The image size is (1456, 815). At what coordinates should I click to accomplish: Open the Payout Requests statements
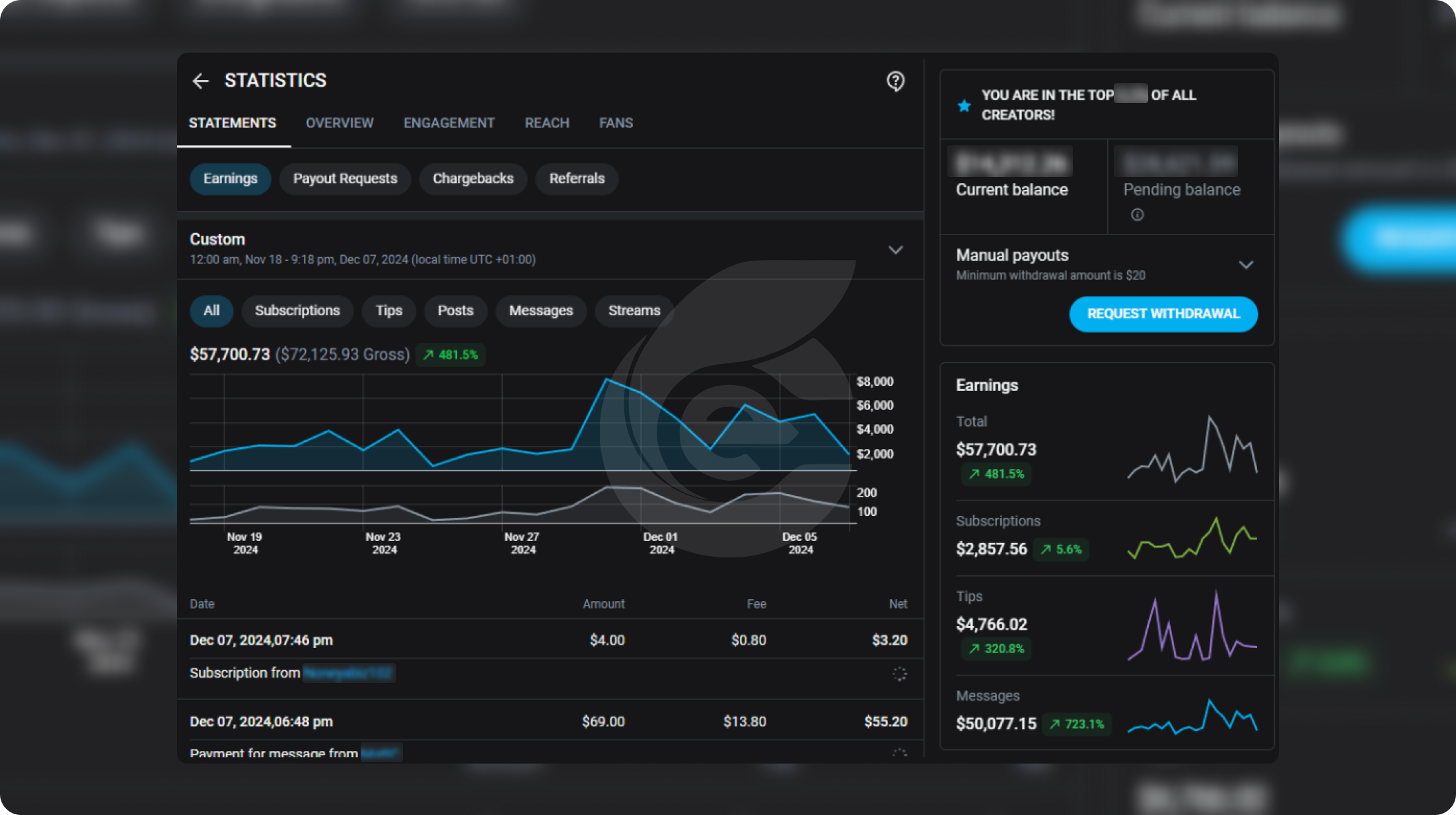tap(345, 178)
